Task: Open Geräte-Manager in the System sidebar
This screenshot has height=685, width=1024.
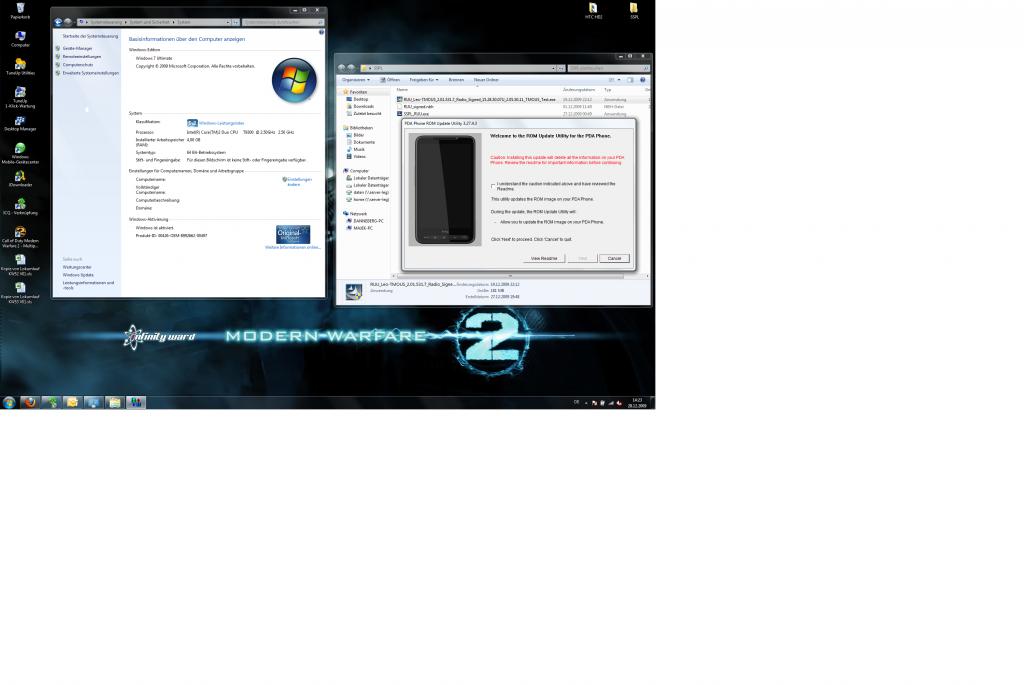Action: 77,48
